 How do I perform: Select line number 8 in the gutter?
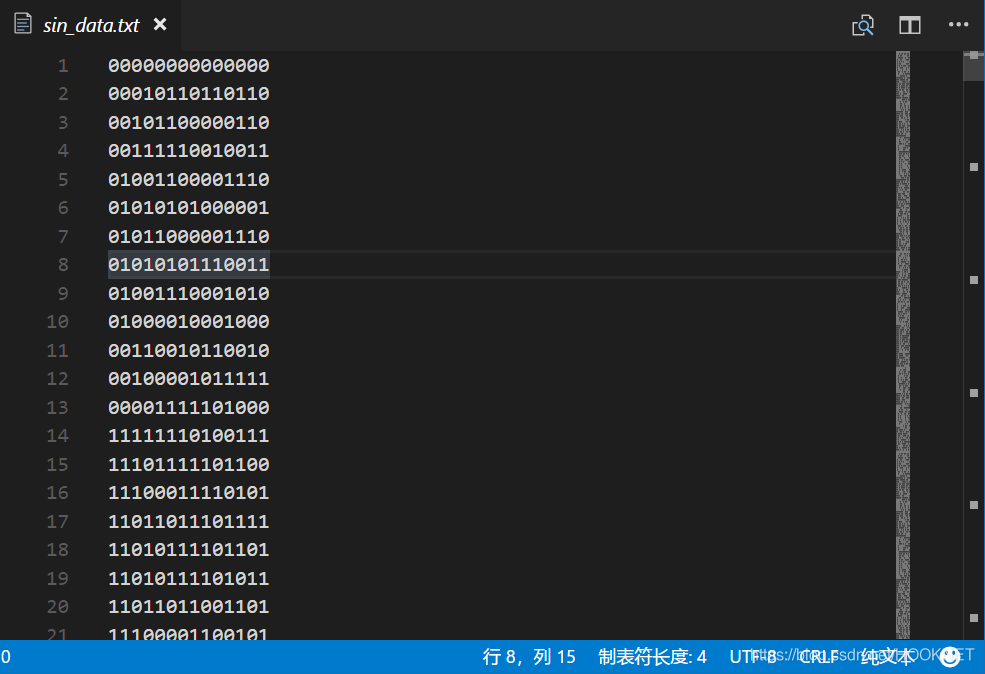click(63, 264)
